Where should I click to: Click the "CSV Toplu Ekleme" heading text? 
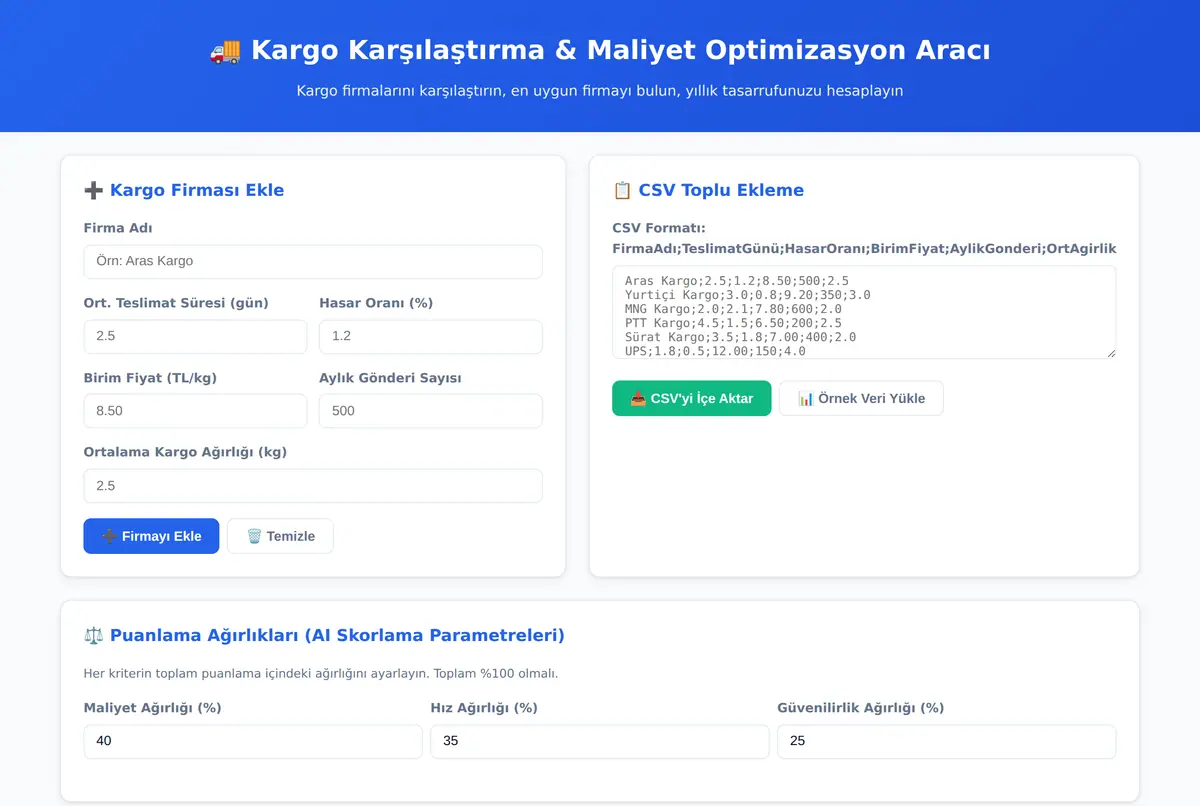721,190
